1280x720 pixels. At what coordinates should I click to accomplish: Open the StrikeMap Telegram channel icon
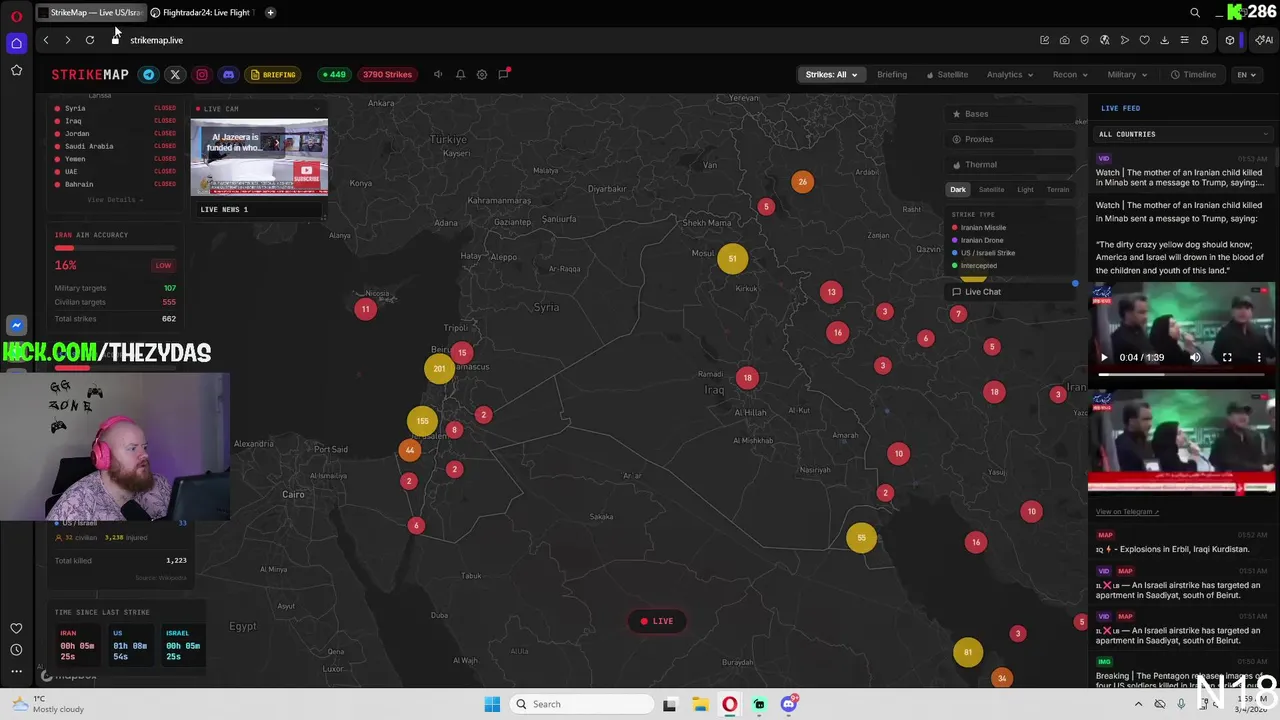148,75
